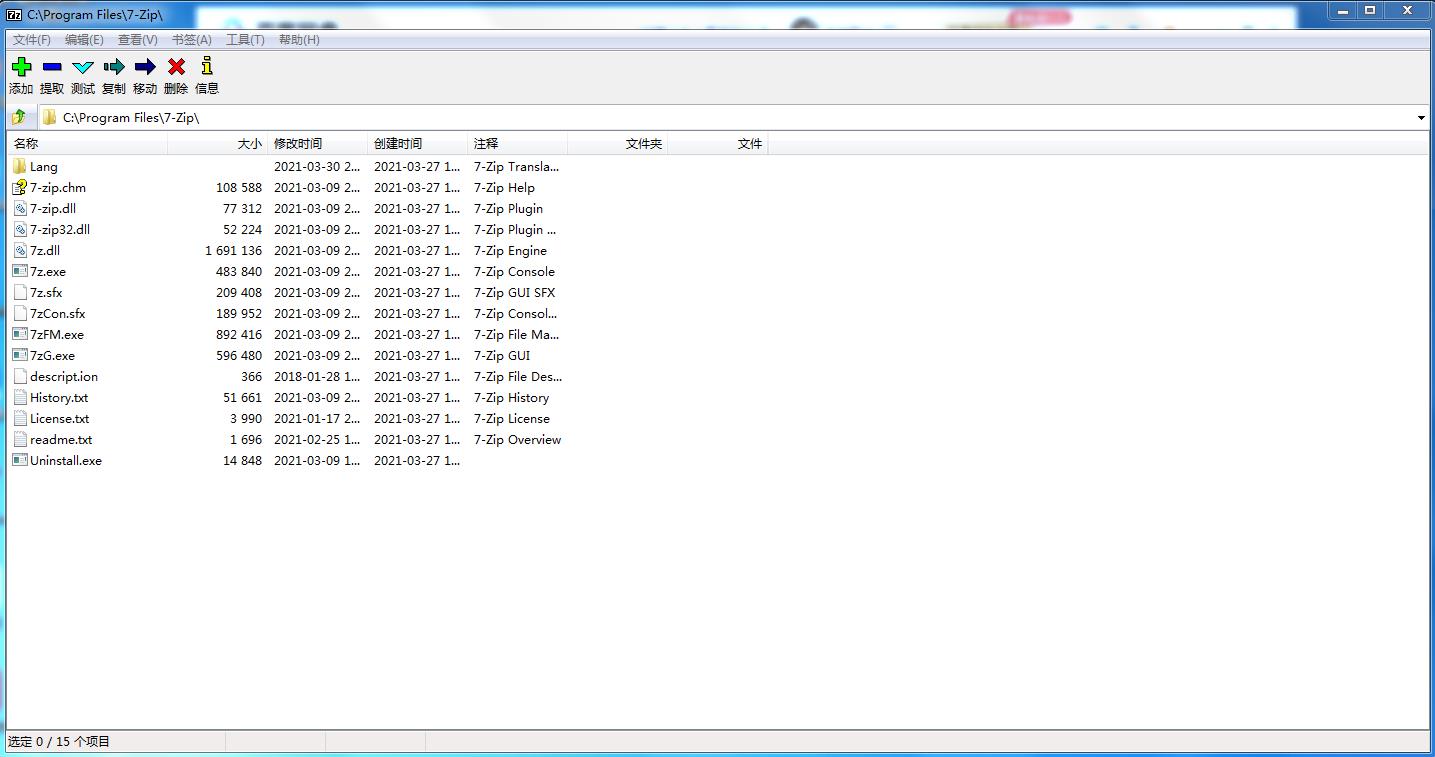Click the 892 416 size of 7zFM.exe
Viewport: 1435px width, 757px height.
tap(239, 335)
